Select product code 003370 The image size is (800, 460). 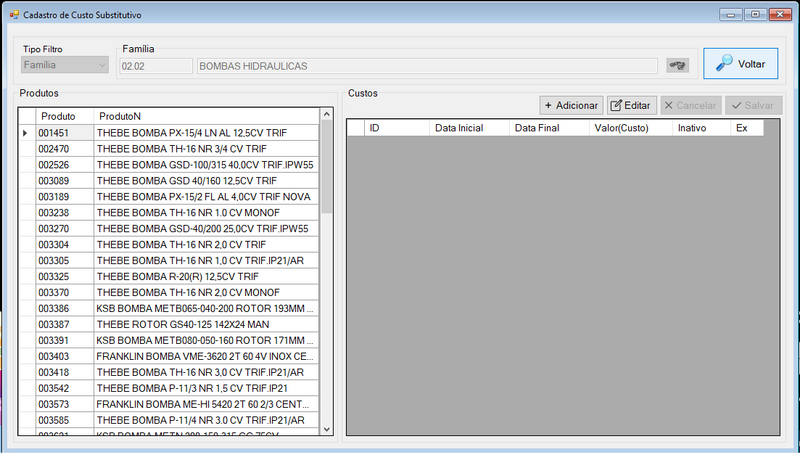click(x=65, y=293)
